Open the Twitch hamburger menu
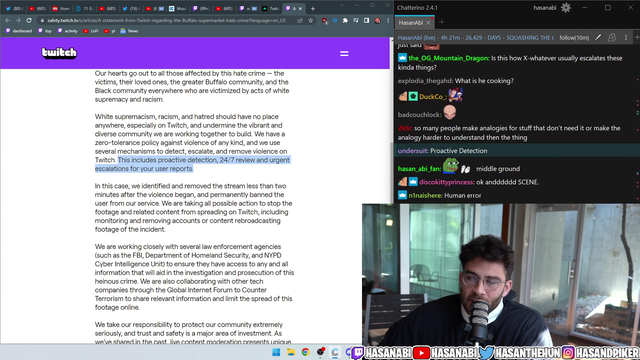The height and width of the screenshot is (360, 640). coord(344,53)
